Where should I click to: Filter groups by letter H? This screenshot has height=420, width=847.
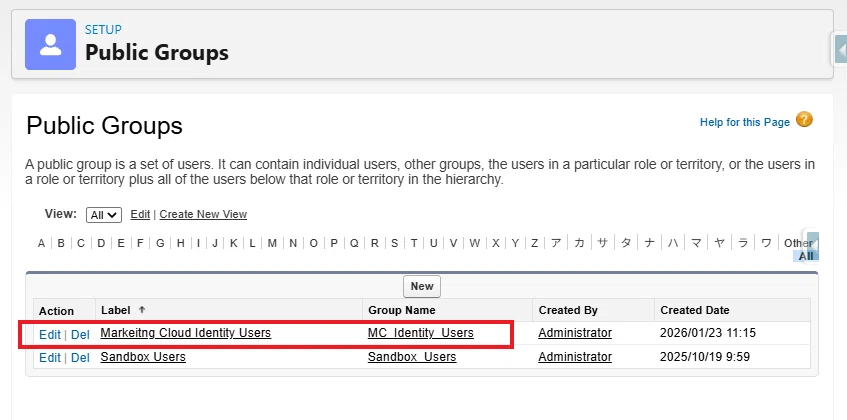[180, 243]
